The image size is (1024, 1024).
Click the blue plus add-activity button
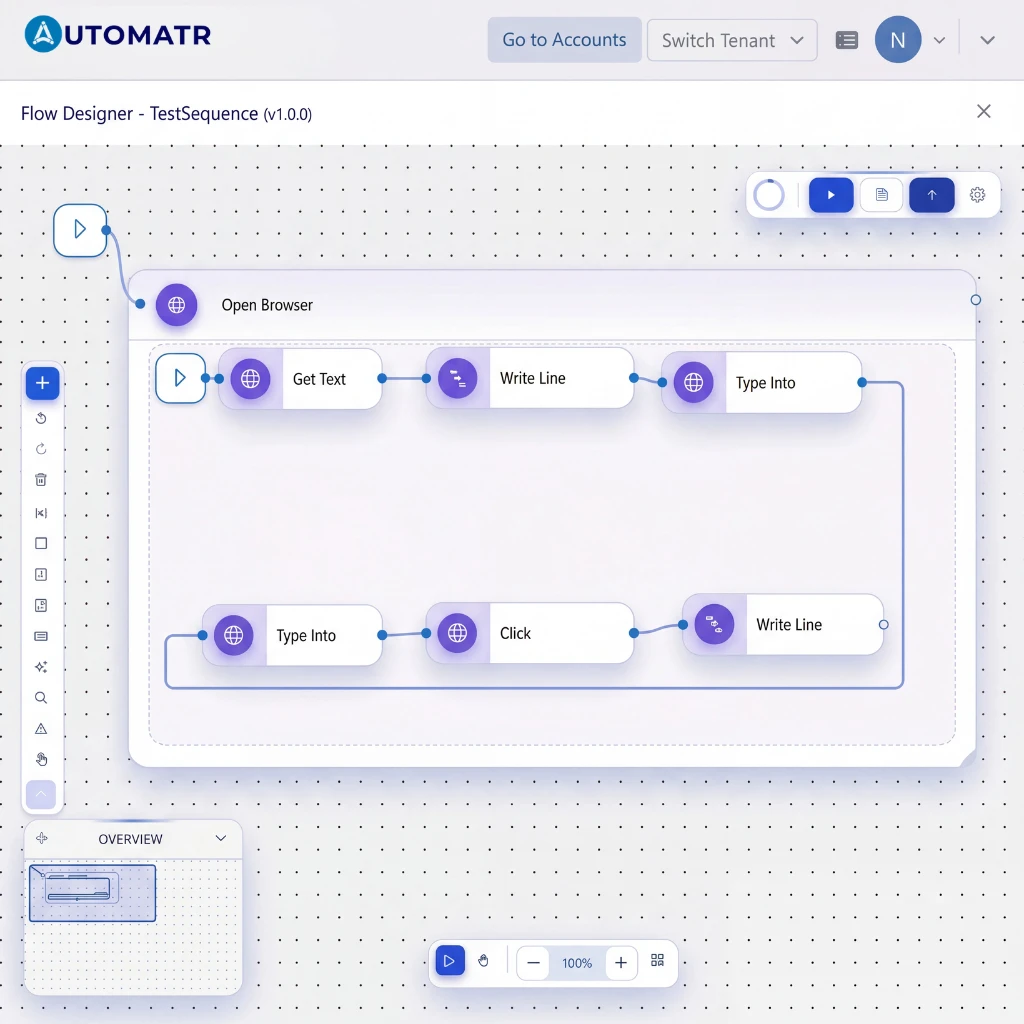click(x=42, y=383)
